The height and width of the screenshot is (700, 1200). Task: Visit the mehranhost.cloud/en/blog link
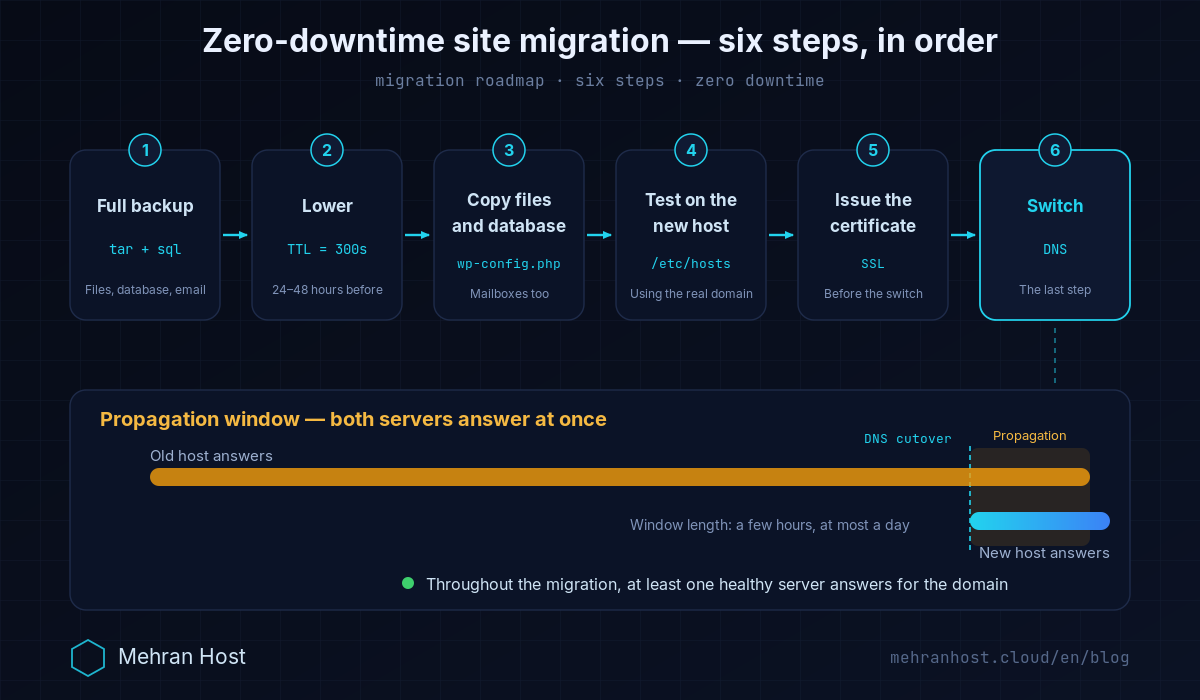tap(1010, 658)
